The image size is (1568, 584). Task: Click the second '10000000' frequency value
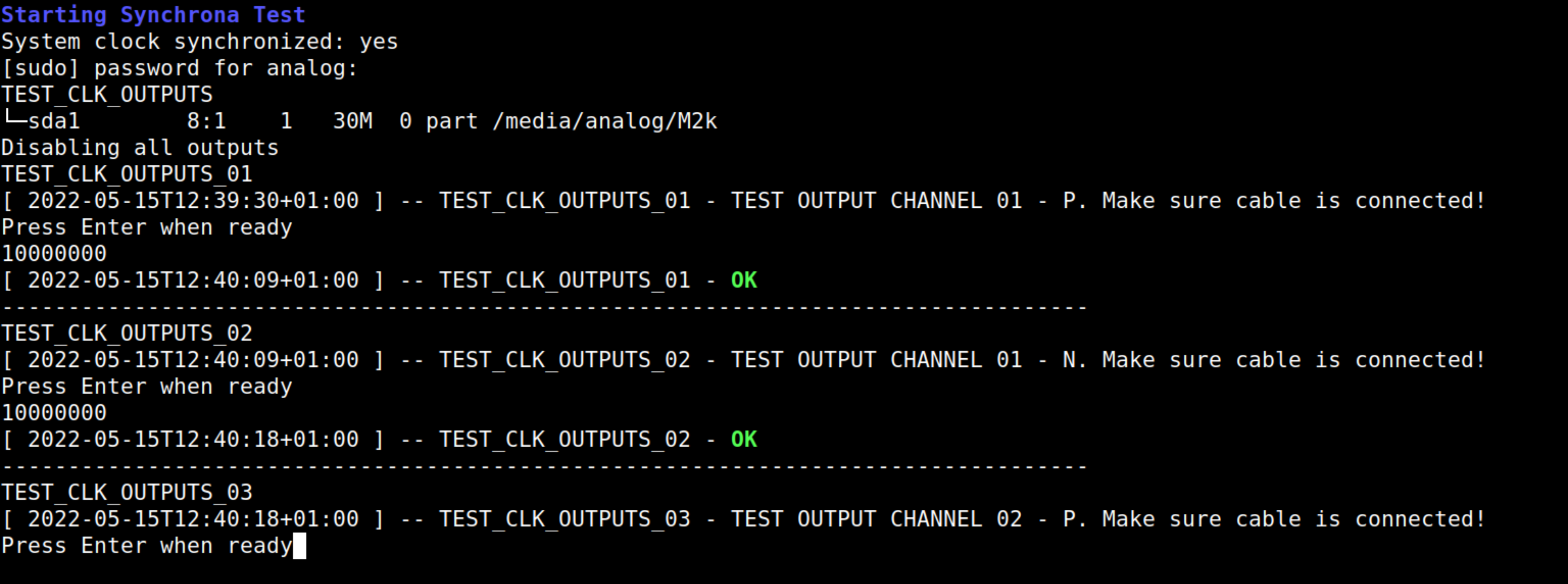coord(54,413)
